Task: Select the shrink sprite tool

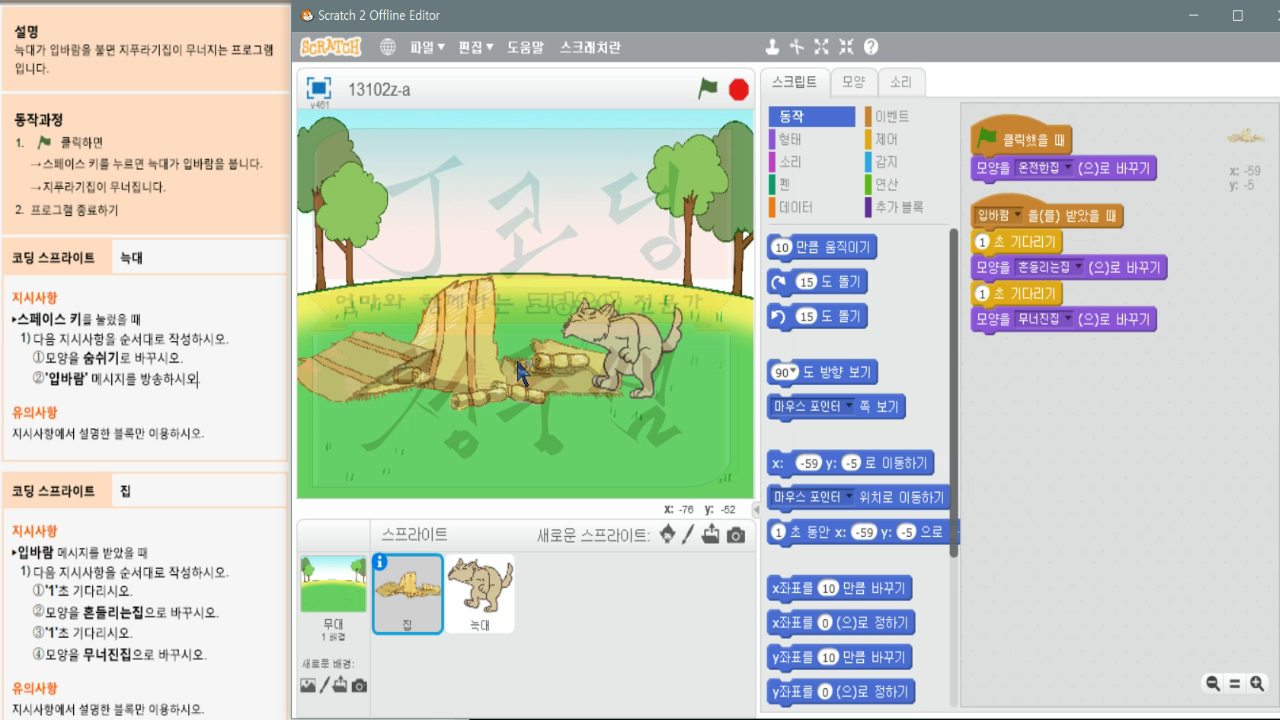Action: click(x=846, y=46)
